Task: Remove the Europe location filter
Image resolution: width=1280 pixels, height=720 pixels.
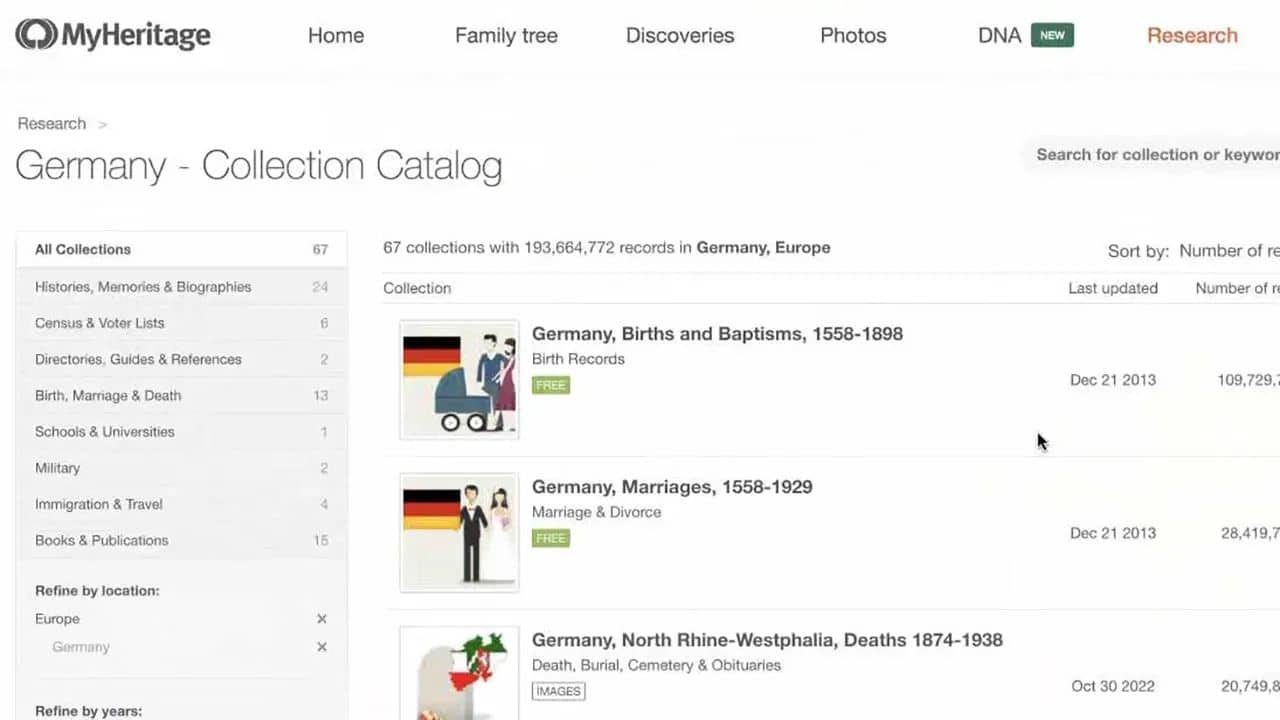Action: click(x=322, y=618)
